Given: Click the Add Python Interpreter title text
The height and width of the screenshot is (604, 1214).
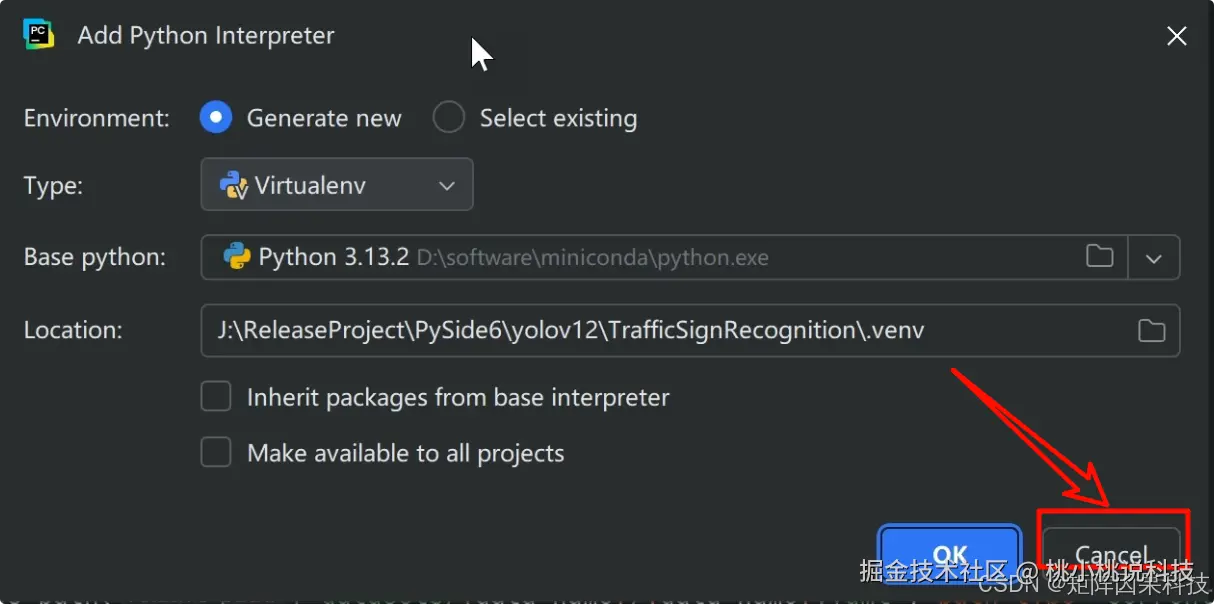Looking at the screenshot, I should pos(206,35).
